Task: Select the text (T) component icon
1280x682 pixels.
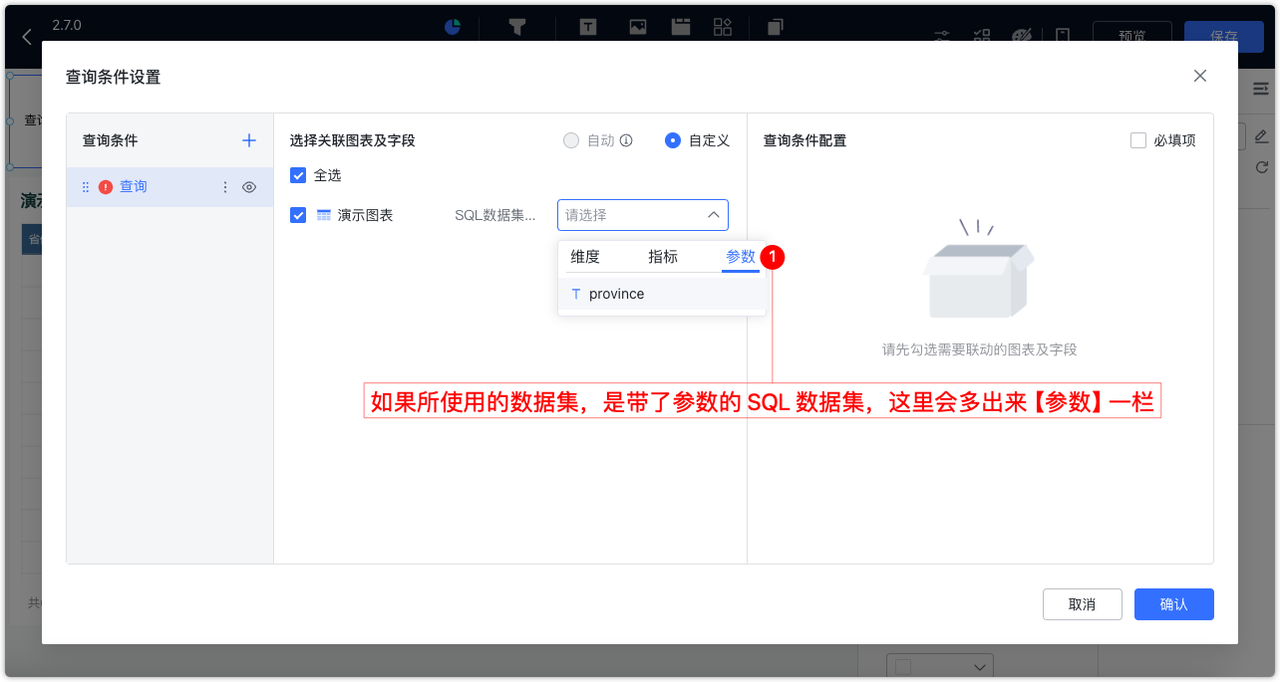Action: [588, 27]
